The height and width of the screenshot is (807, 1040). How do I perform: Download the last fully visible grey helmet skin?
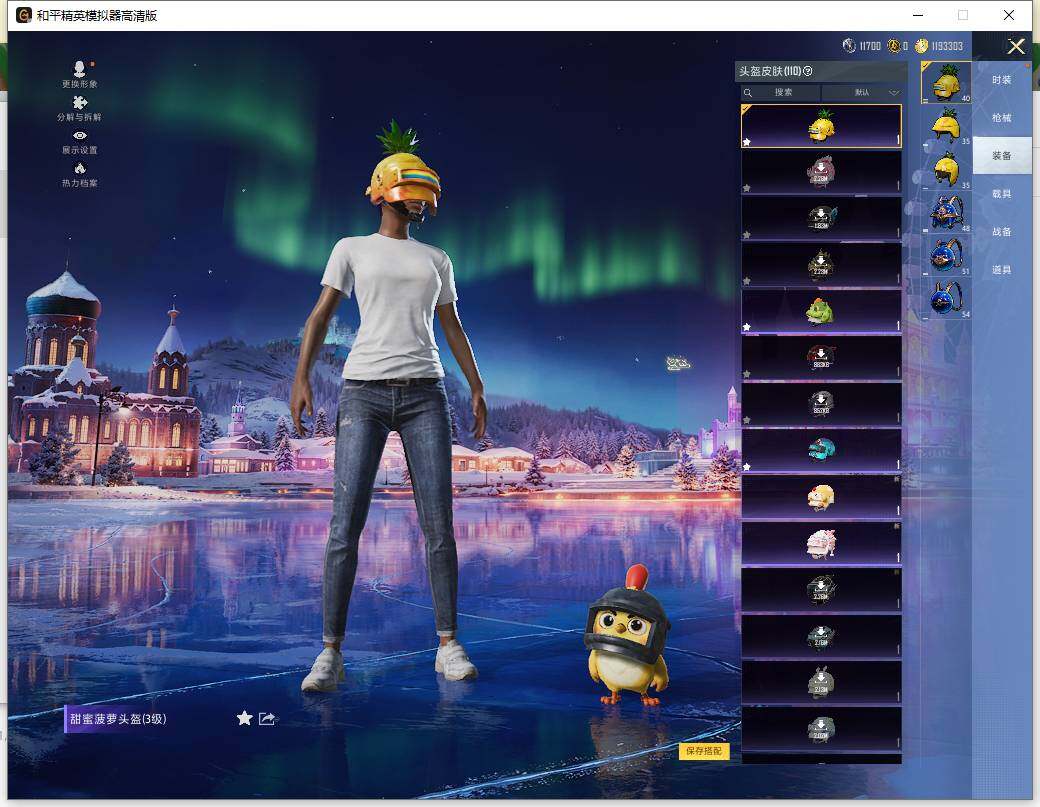tap(821, 729)
